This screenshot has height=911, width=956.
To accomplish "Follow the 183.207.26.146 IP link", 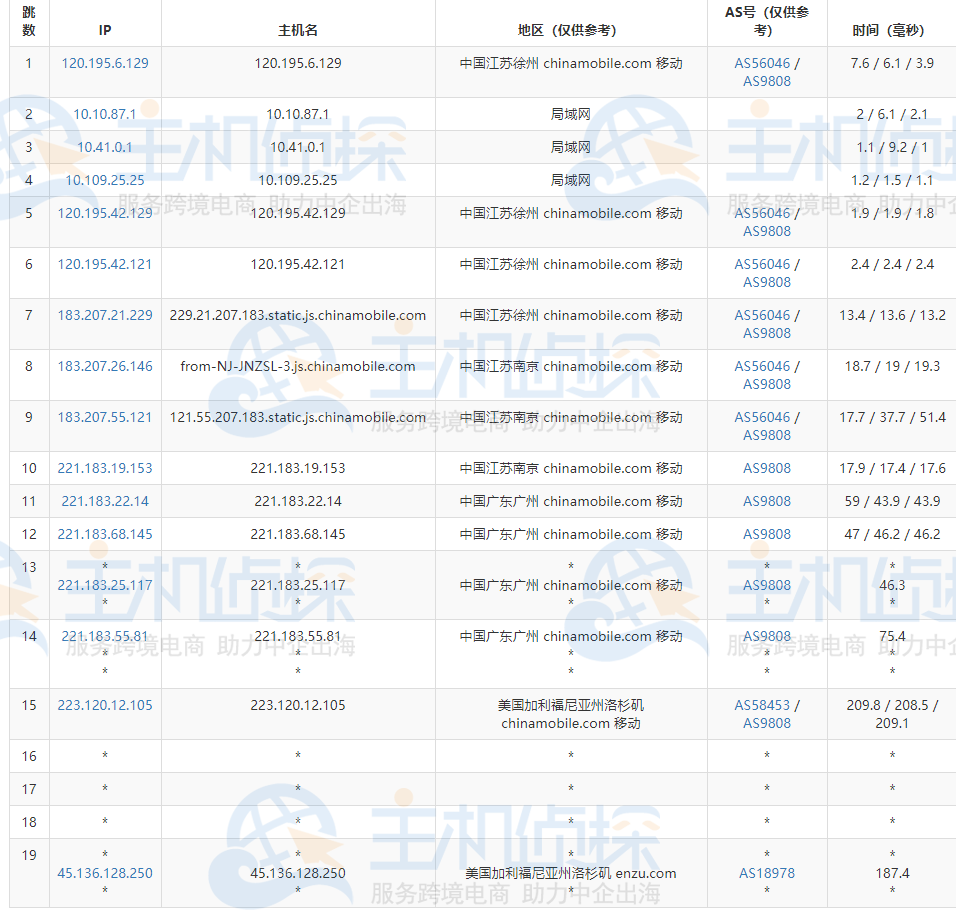I will pyautogui.click(x=105, y=366).
